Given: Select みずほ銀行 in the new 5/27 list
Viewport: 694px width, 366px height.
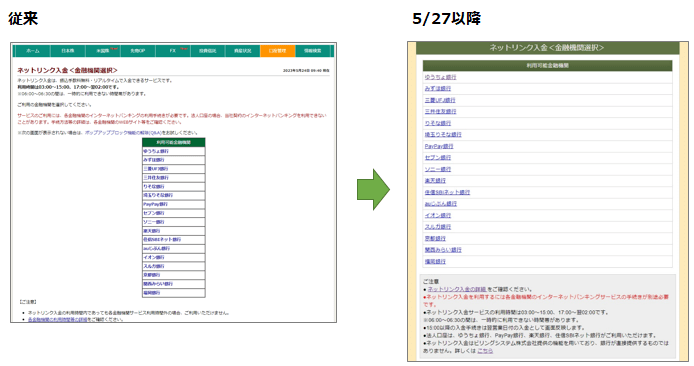Looking at the screenshot, I should [438, 89].
